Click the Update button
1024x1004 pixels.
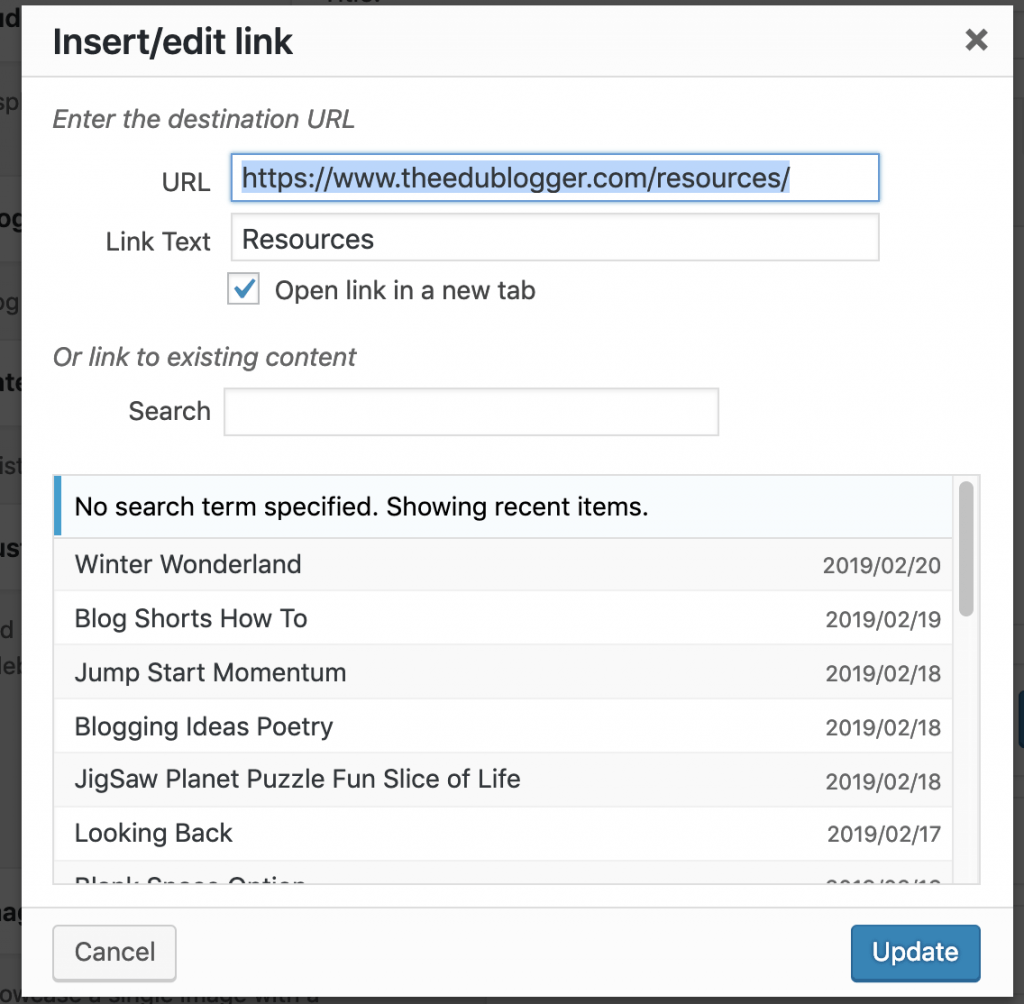pos(915,952)
